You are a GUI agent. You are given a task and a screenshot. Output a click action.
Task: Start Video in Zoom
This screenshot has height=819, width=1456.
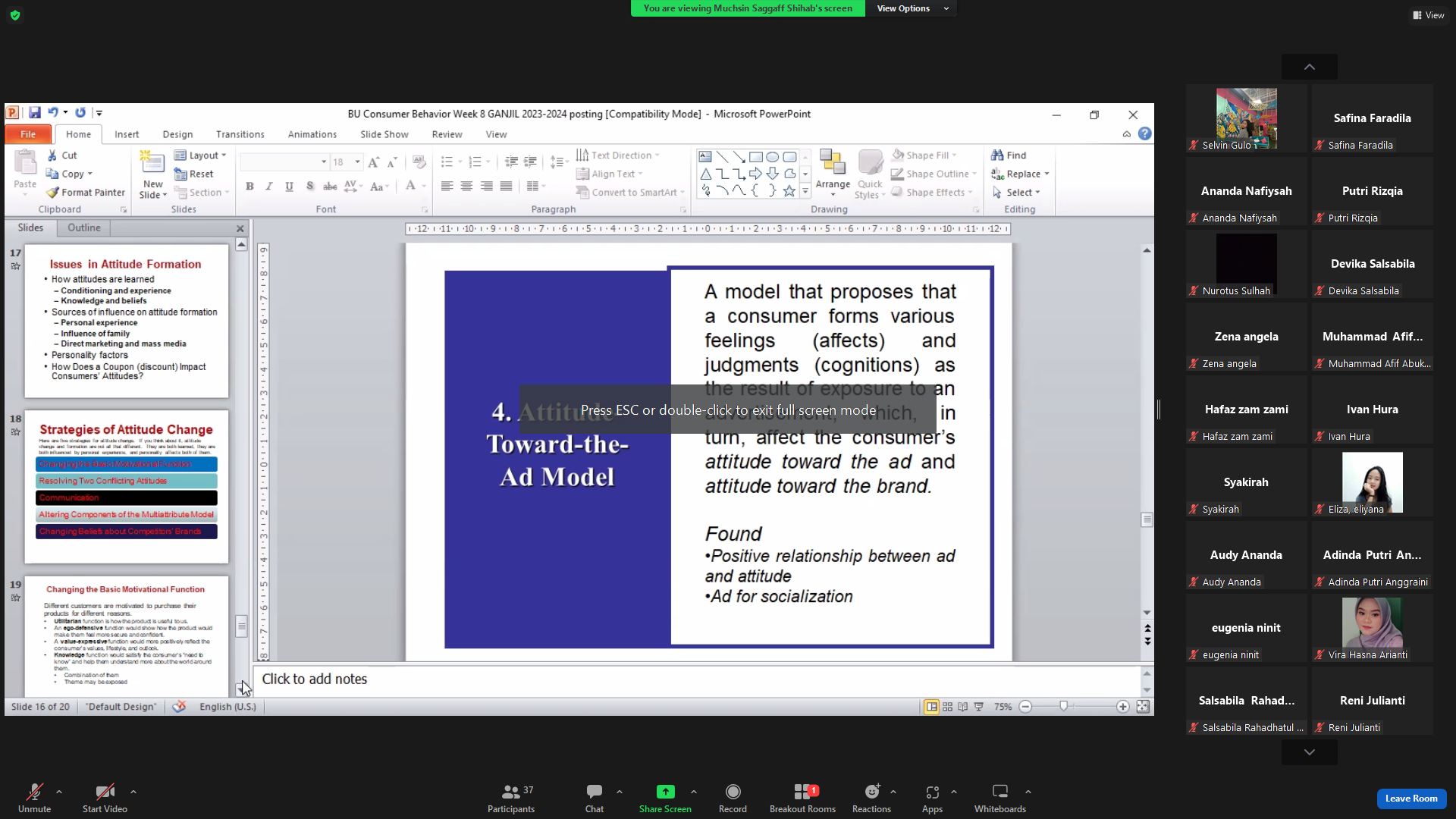105,799
